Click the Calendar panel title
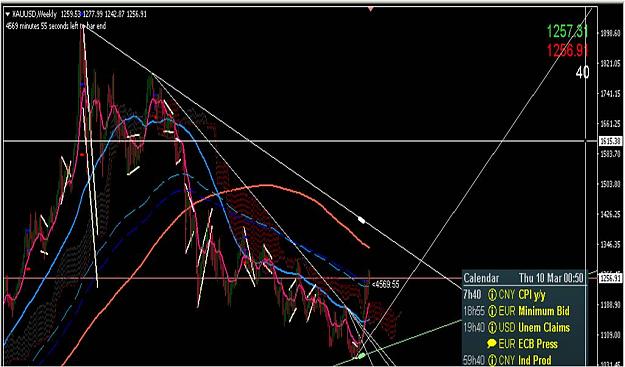625x367 pixels. tap(481, 278)
